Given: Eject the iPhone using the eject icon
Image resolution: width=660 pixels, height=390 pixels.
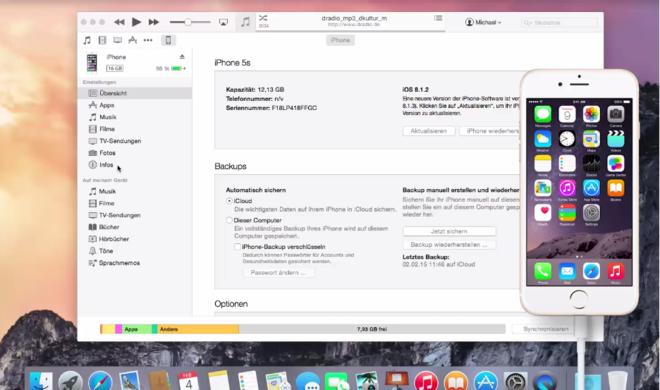Looking at the screenshot, I should [x=182, y=56].
